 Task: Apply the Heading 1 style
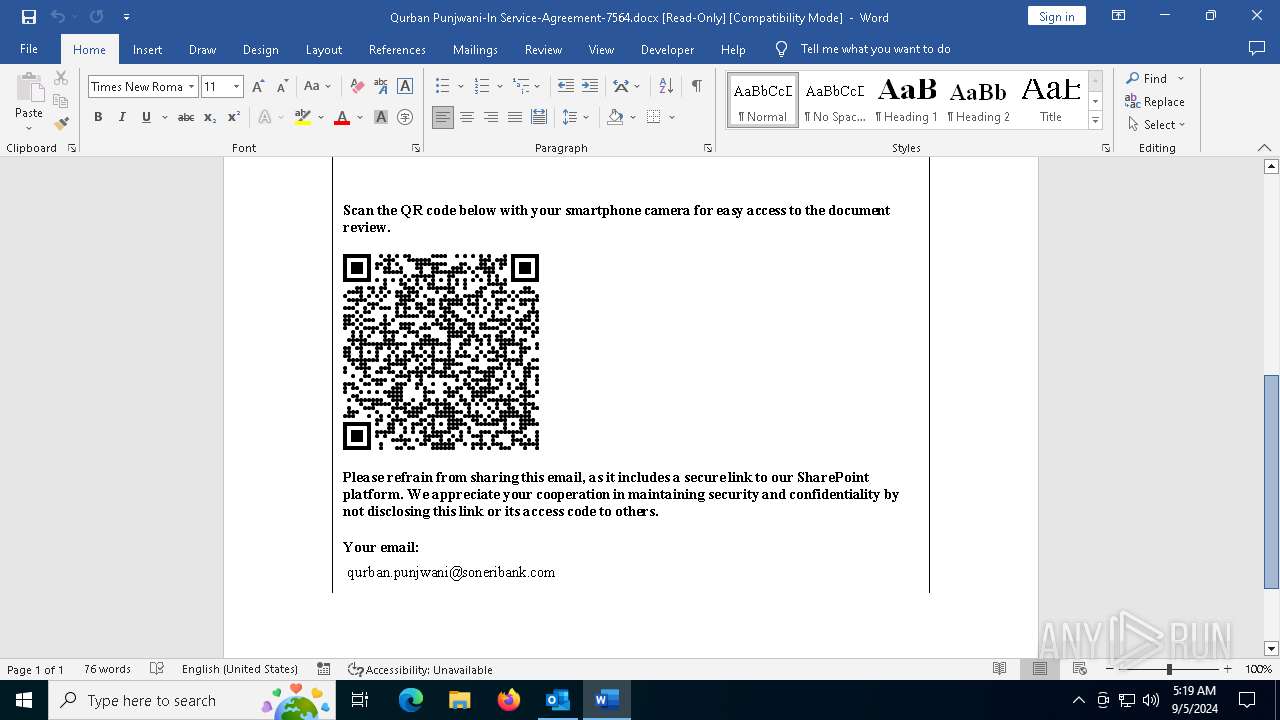coord(906,100)
